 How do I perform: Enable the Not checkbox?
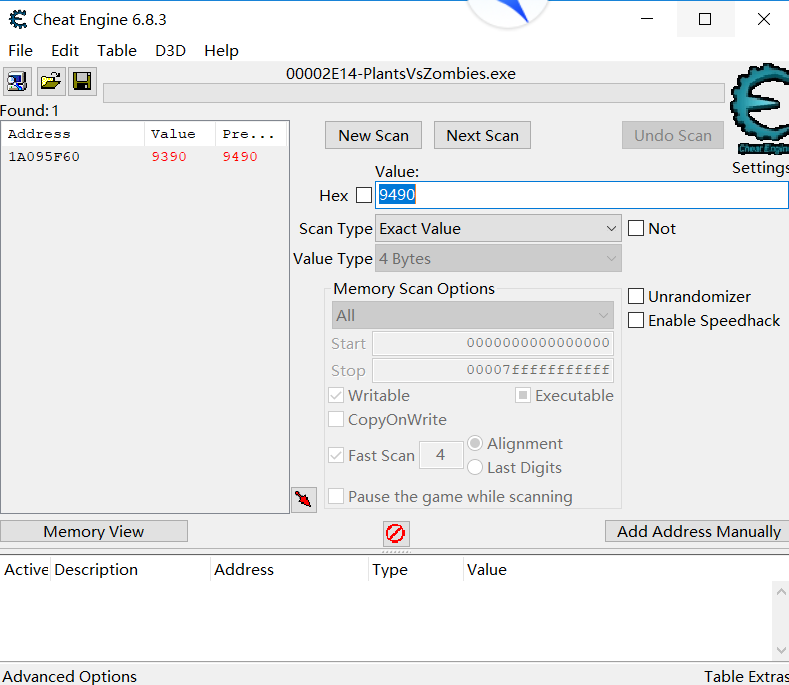tap(636, 228)
